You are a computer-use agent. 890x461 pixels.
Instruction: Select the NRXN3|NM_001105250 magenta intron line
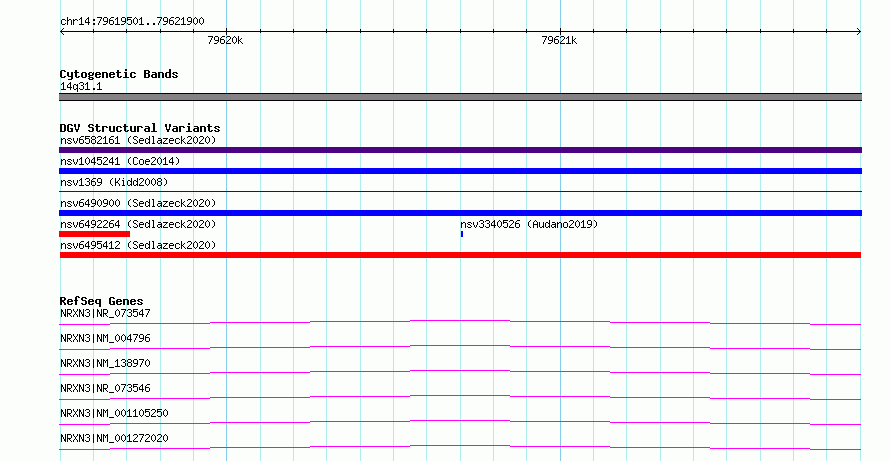point(460,422)
